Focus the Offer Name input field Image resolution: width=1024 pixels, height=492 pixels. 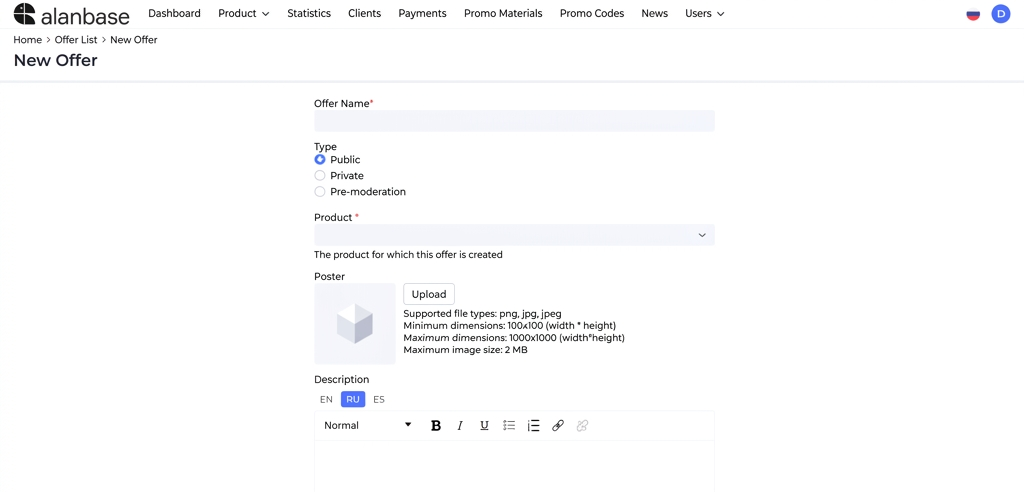(514, 121)
